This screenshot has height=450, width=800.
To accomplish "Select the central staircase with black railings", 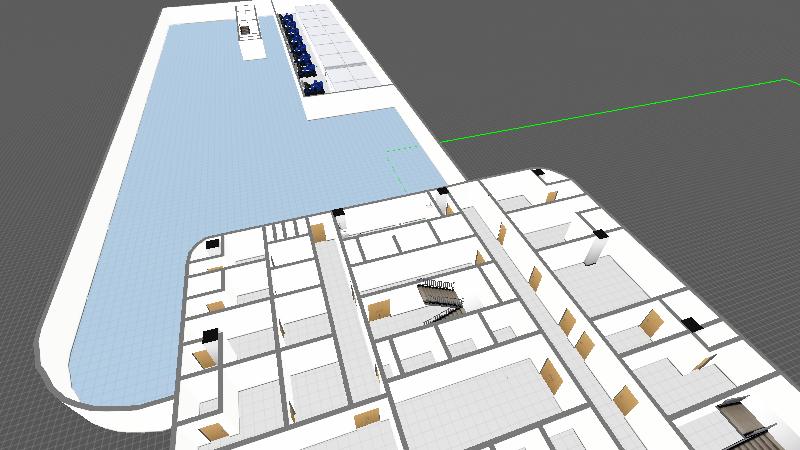I will [440, 299].
